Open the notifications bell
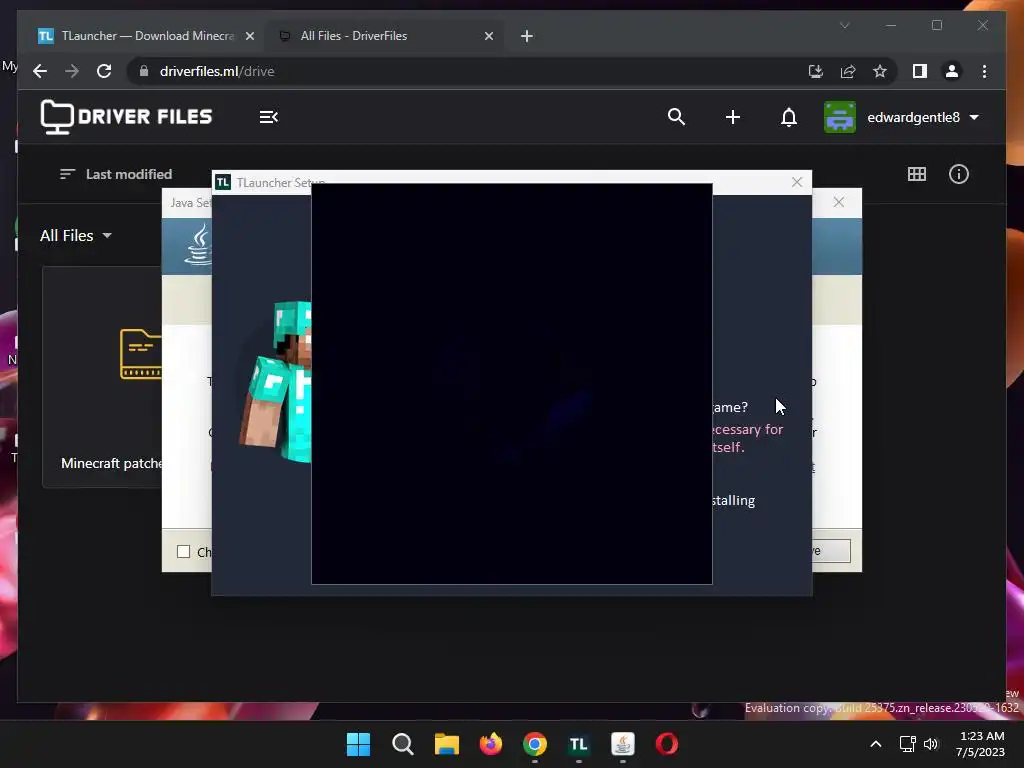 point(789,118)
